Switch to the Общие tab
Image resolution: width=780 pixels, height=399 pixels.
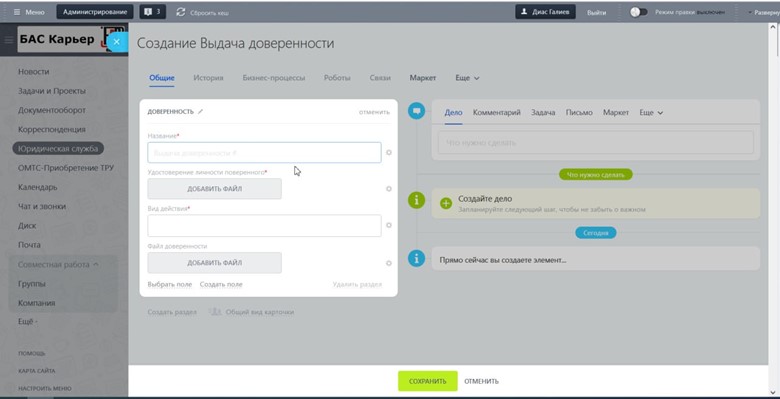tap(162, 78)
